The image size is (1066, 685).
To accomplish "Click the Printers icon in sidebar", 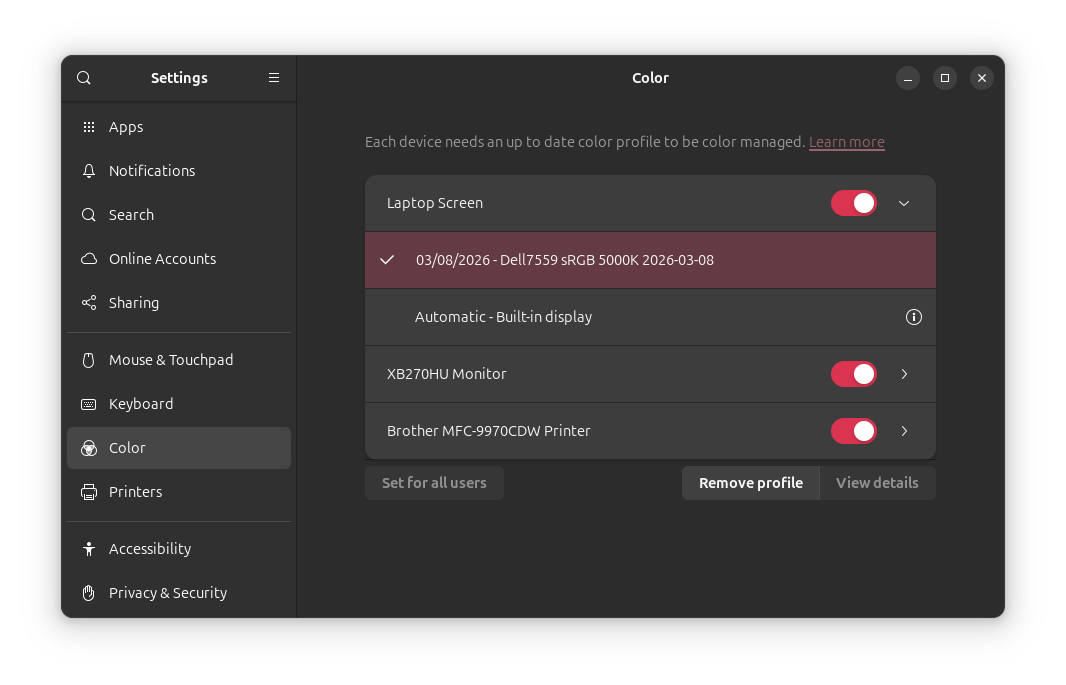I will pos(89,492).
